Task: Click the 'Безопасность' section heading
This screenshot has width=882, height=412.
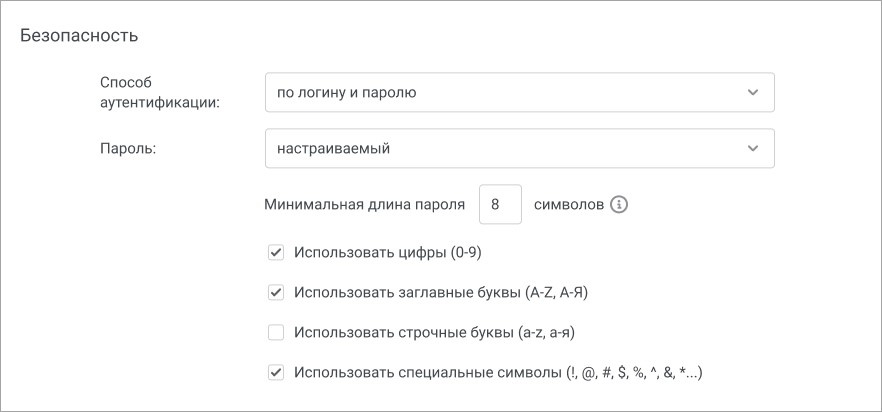Action: pyautogui.click(x=79, y=35)
